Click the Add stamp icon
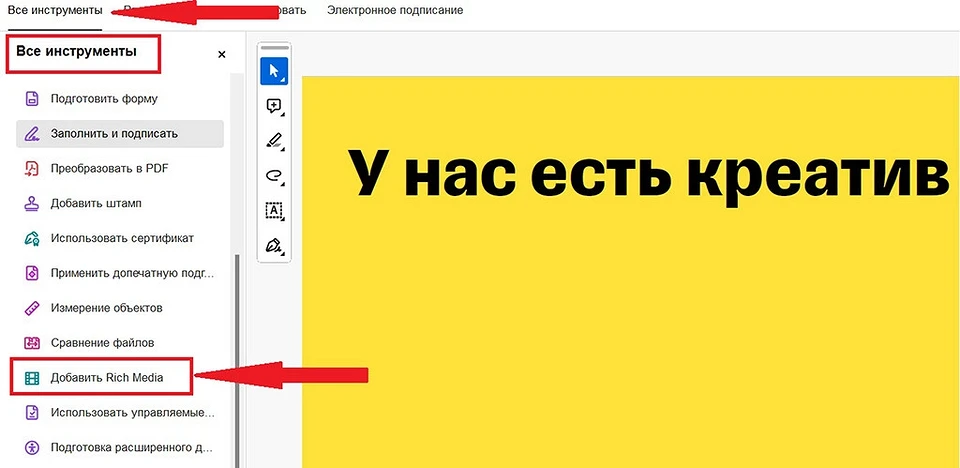 tap(32, 203)
